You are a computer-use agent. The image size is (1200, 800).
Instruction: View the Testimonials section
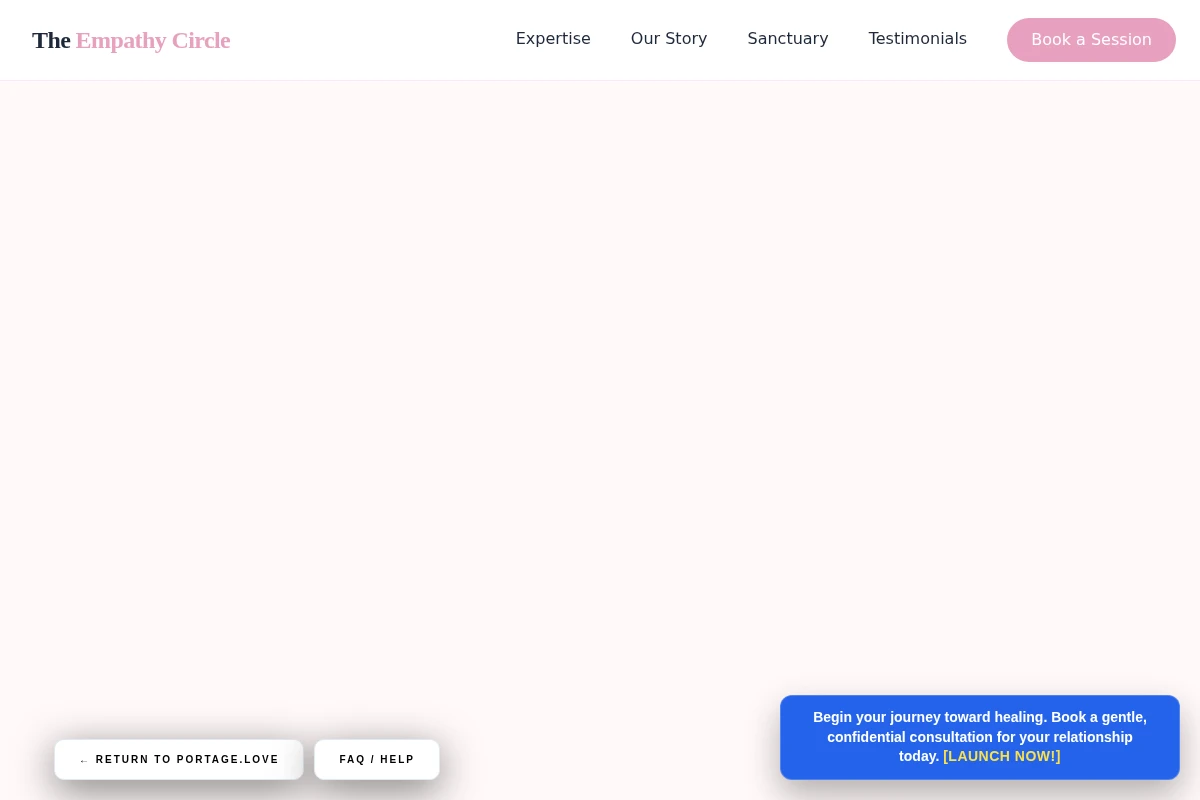(x=918, y=39)
